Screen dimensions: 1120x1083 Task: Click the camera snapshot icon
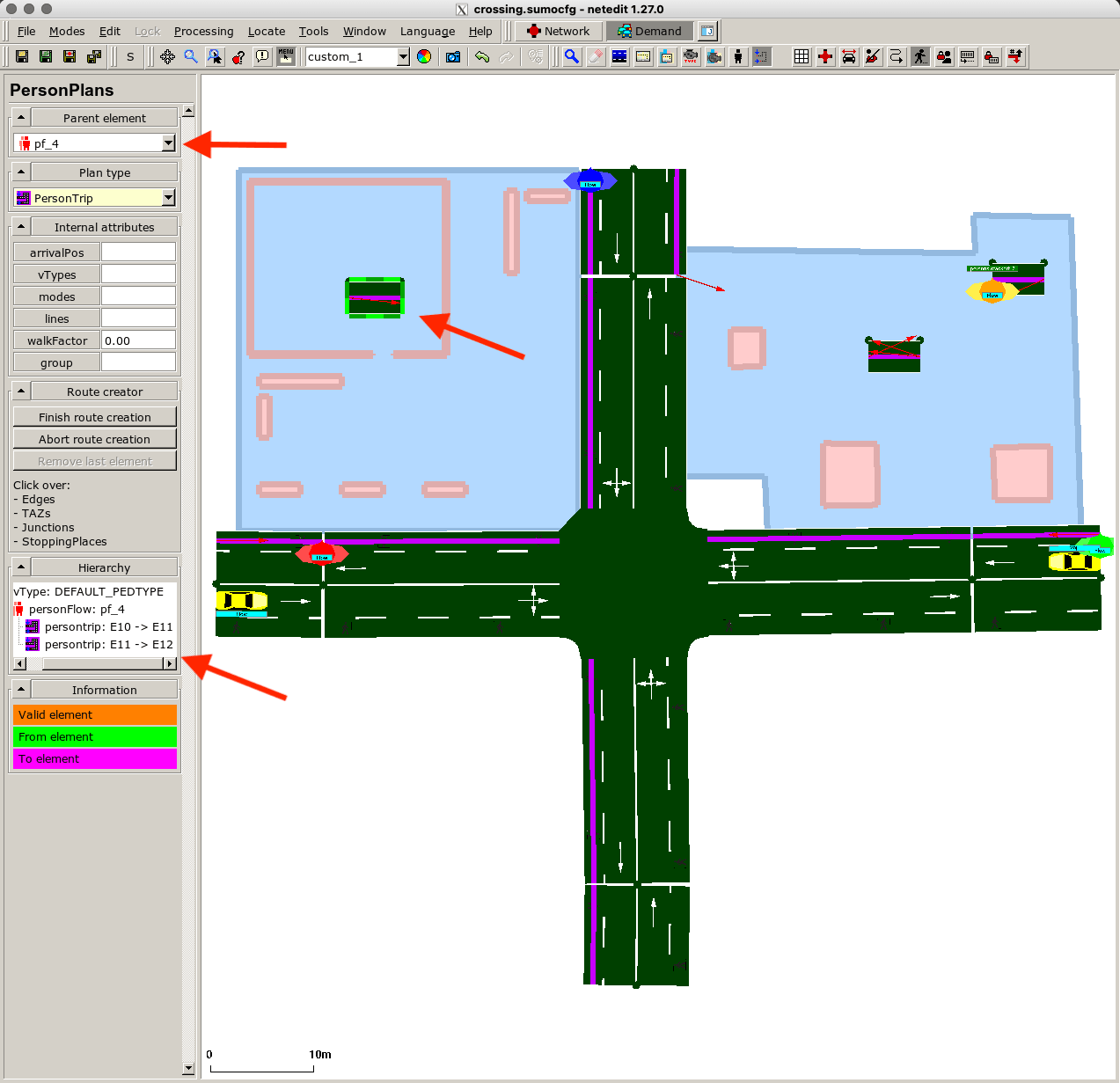[453, 56]
